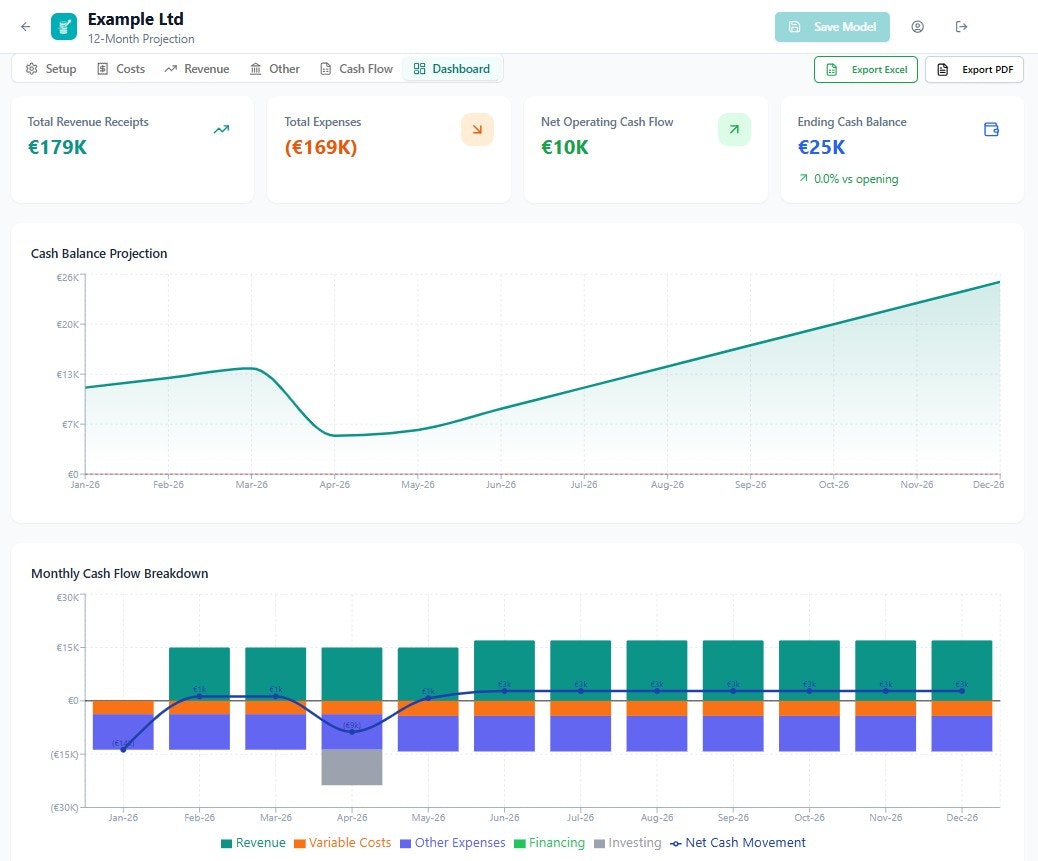Click the Other tab bank icon
This screenshot has width=1038, height=861.
coord(256,69)
